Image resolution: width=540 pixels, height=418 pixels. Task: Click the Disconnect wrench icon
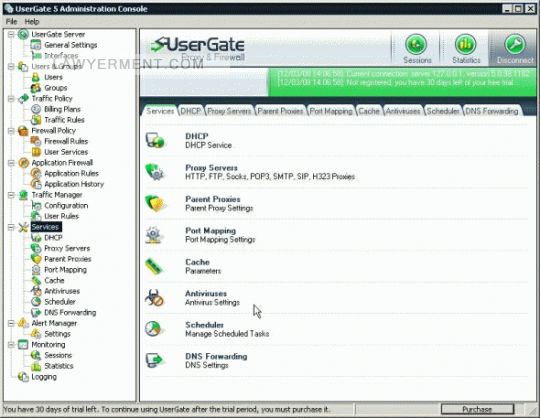(515, 44)
